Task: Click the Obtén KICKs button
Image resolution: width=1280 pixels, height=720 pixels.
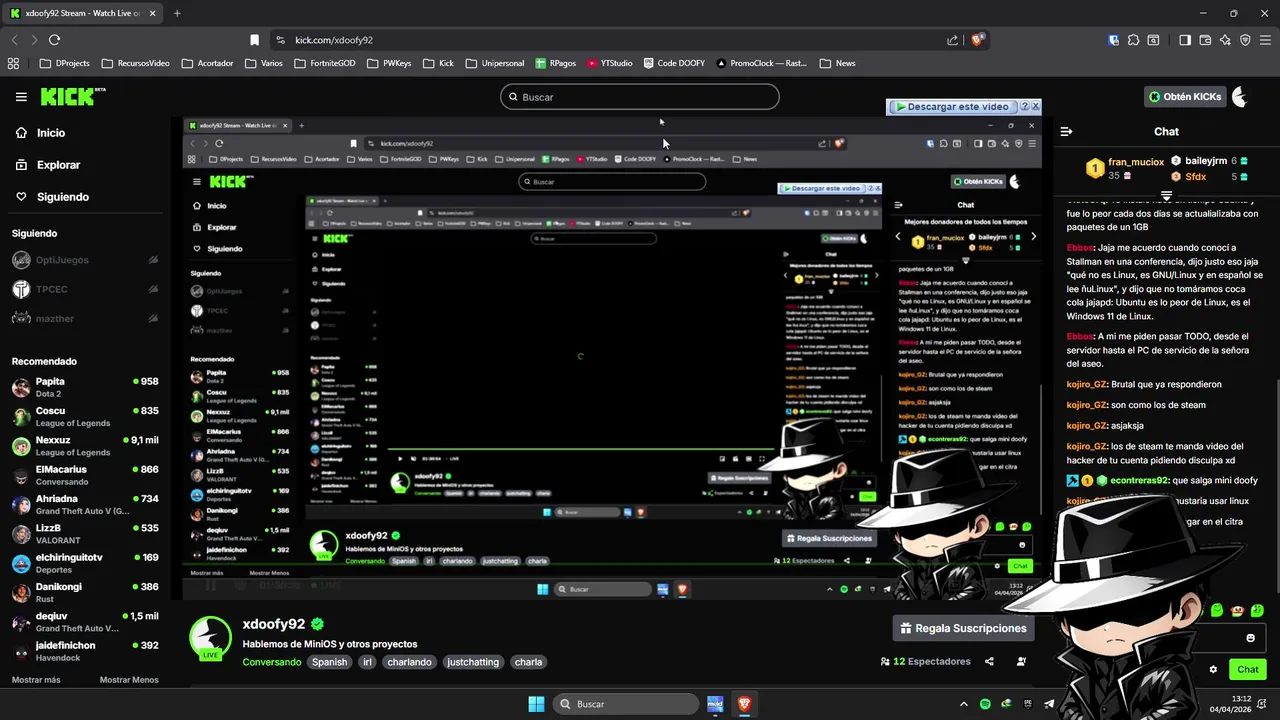Action: (x=1185, y=97)
